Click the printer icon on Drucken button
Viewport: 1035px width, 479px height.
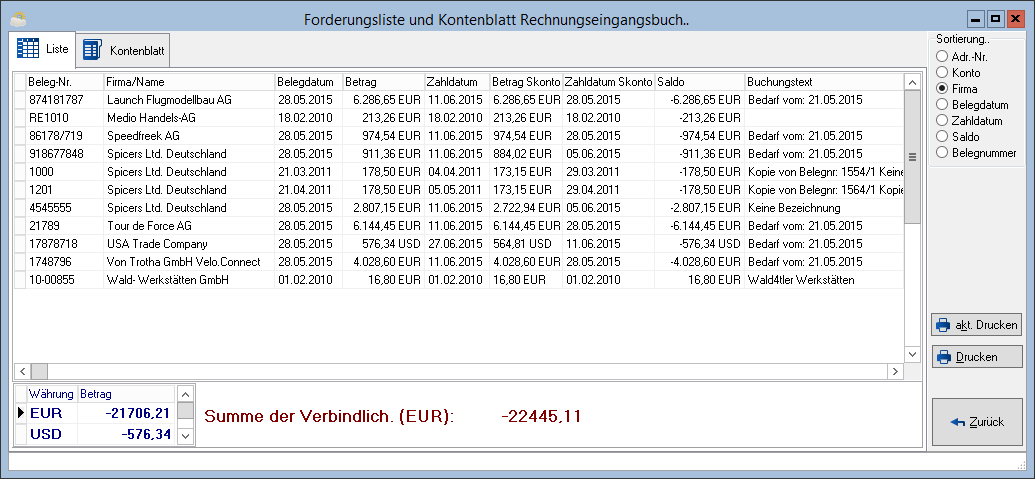click(x=945, y=357)
